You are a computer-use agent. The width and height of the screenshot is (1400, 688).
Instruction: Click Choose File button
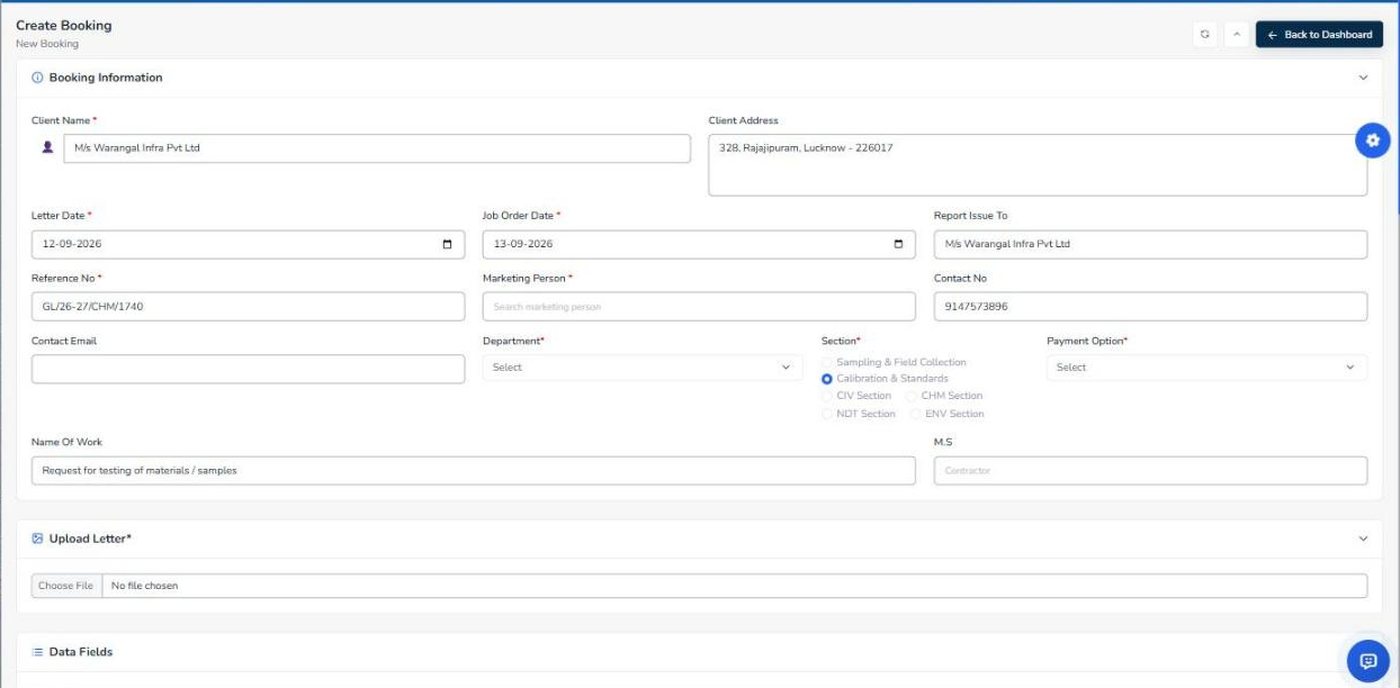tap(66, 586)
